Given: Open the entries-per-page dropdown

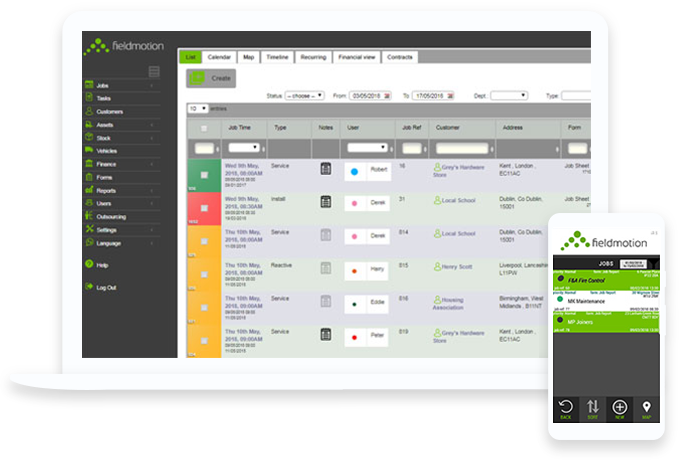Looking at the screenshot, I should (198, 108).
